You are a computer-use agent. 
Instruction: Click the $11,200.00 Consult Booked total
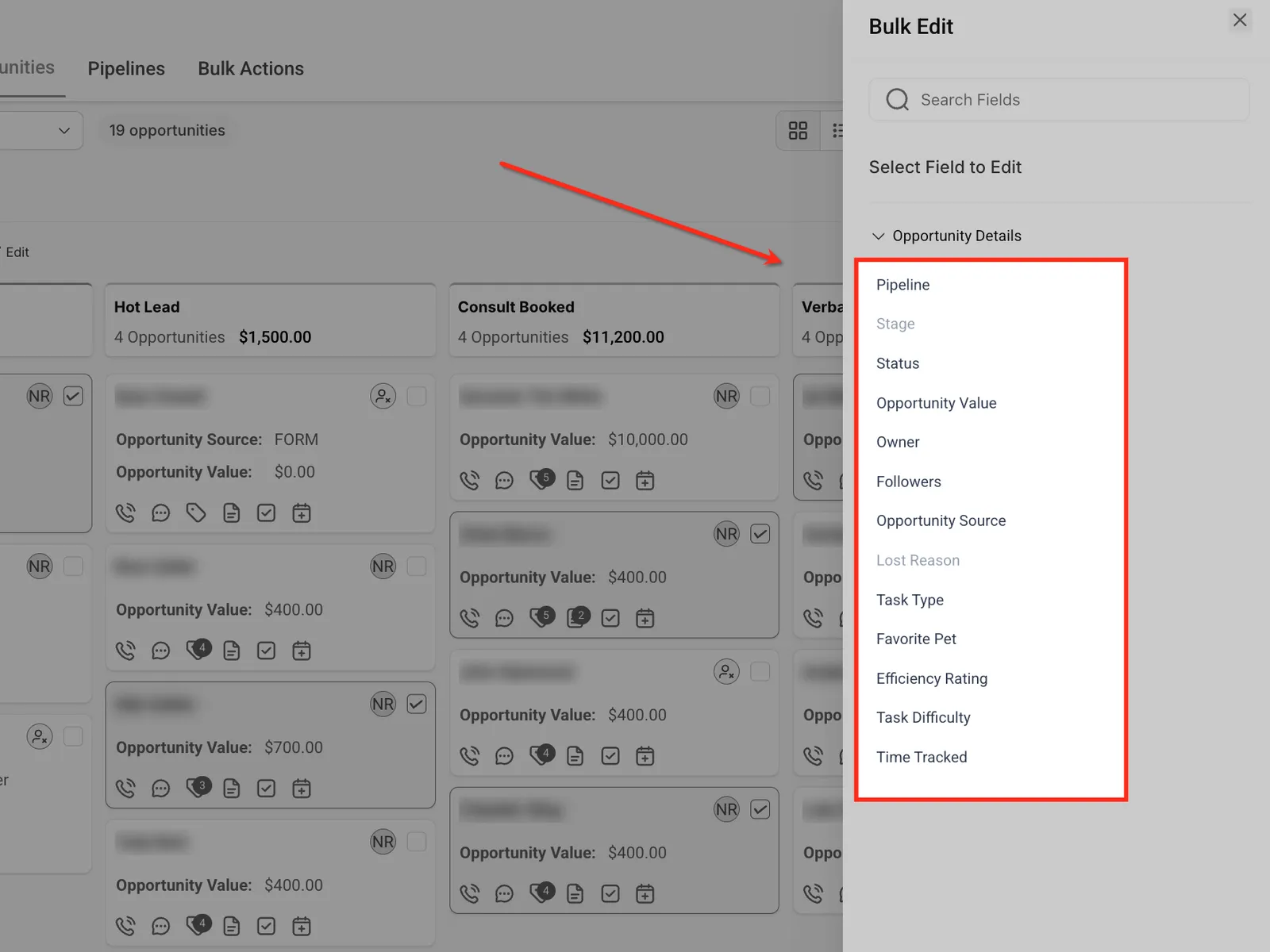[624, 337]
